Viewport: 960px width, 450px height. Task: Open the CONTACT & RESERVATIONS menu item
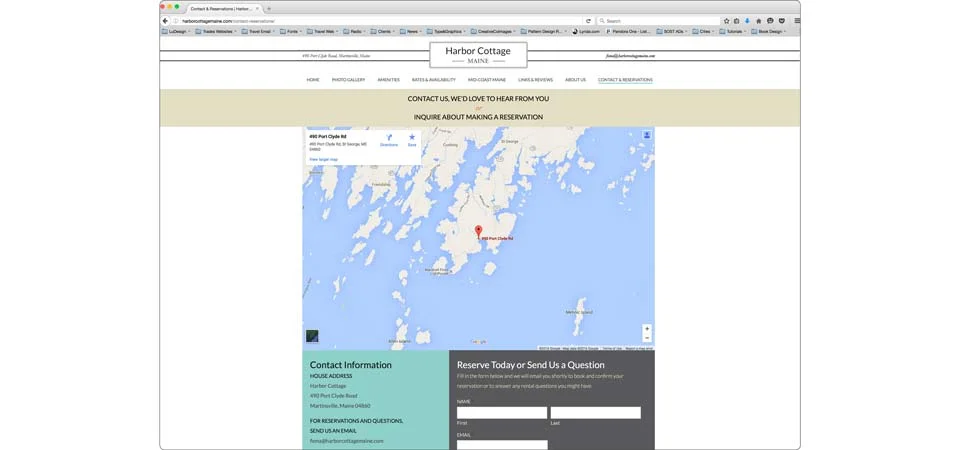tap(625, 80)
